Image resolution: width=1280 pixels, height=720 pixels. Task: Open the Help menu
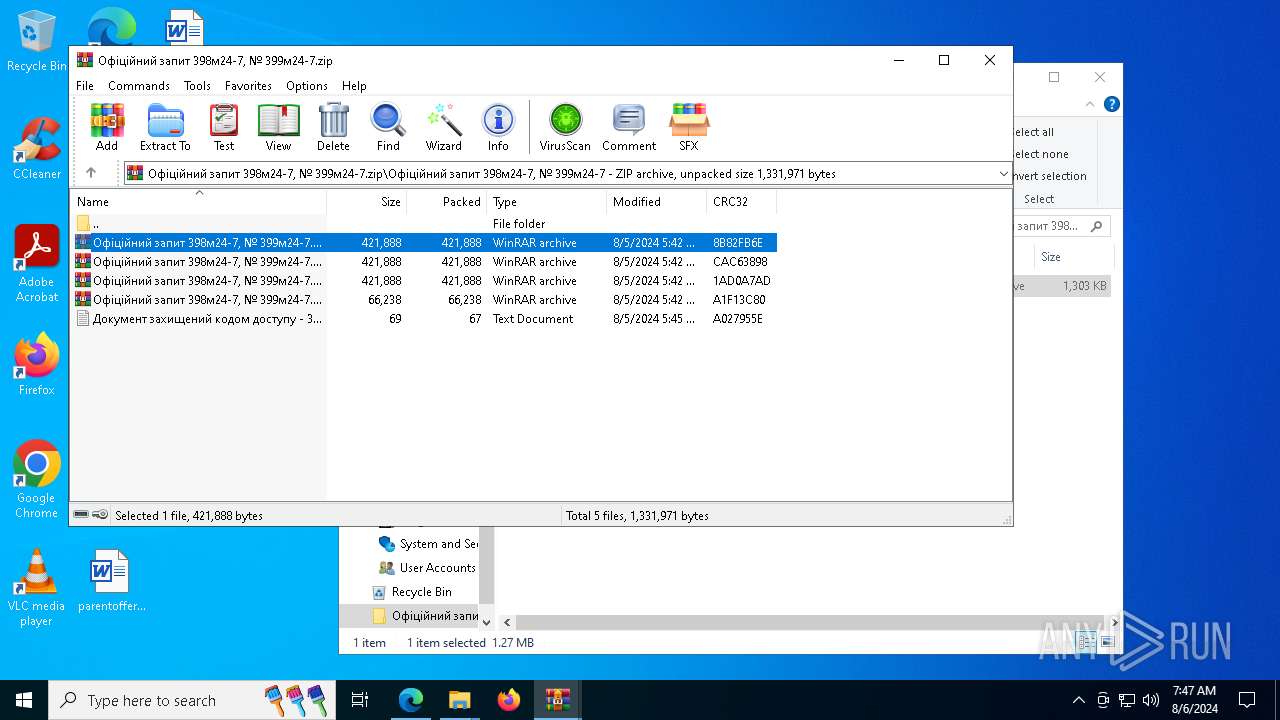click(354, 86)
